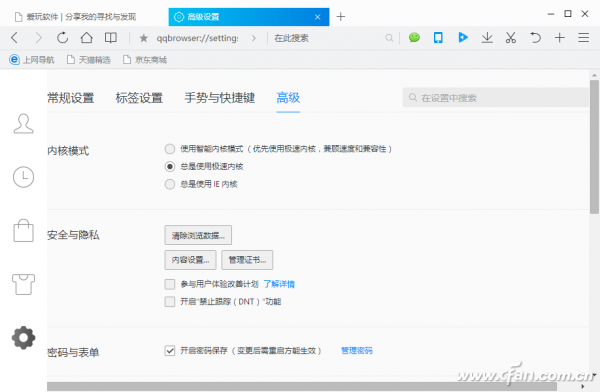This screenshot has width=600, height=392.
Task: Go forward with the forward arrow
Action: pyautogui.click(x=38, y=38)
